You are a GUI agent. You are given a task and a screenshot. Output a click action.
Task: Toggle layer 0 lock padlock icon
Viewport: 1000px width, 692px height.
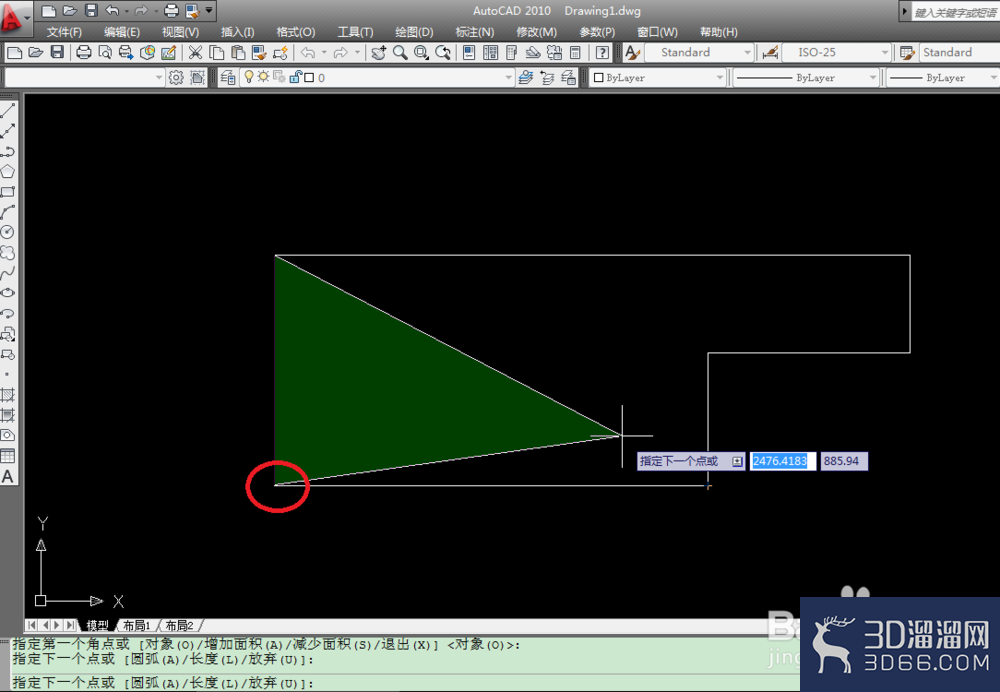tap(295, 77)
